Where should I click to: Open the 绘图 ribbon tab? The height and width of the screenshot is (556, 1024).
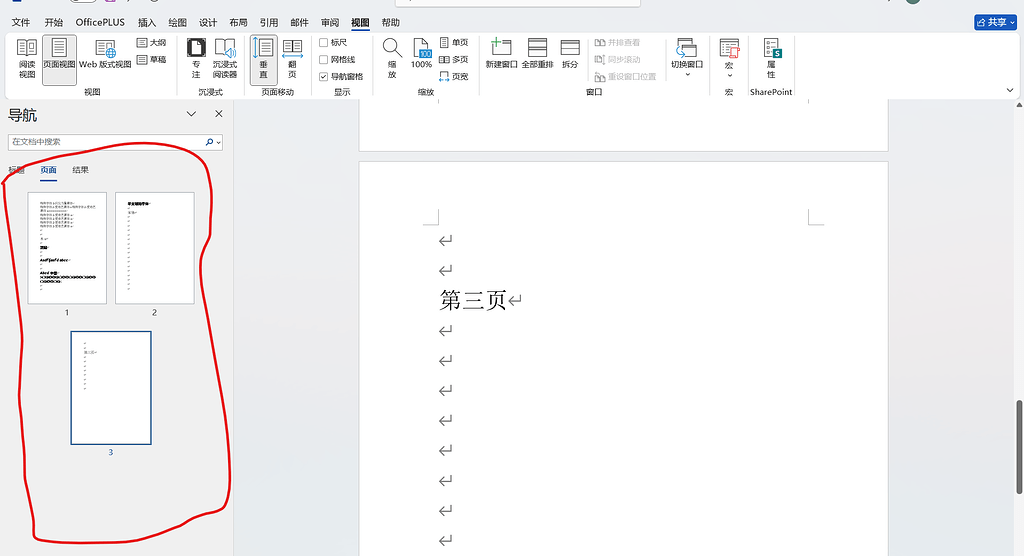178,22
